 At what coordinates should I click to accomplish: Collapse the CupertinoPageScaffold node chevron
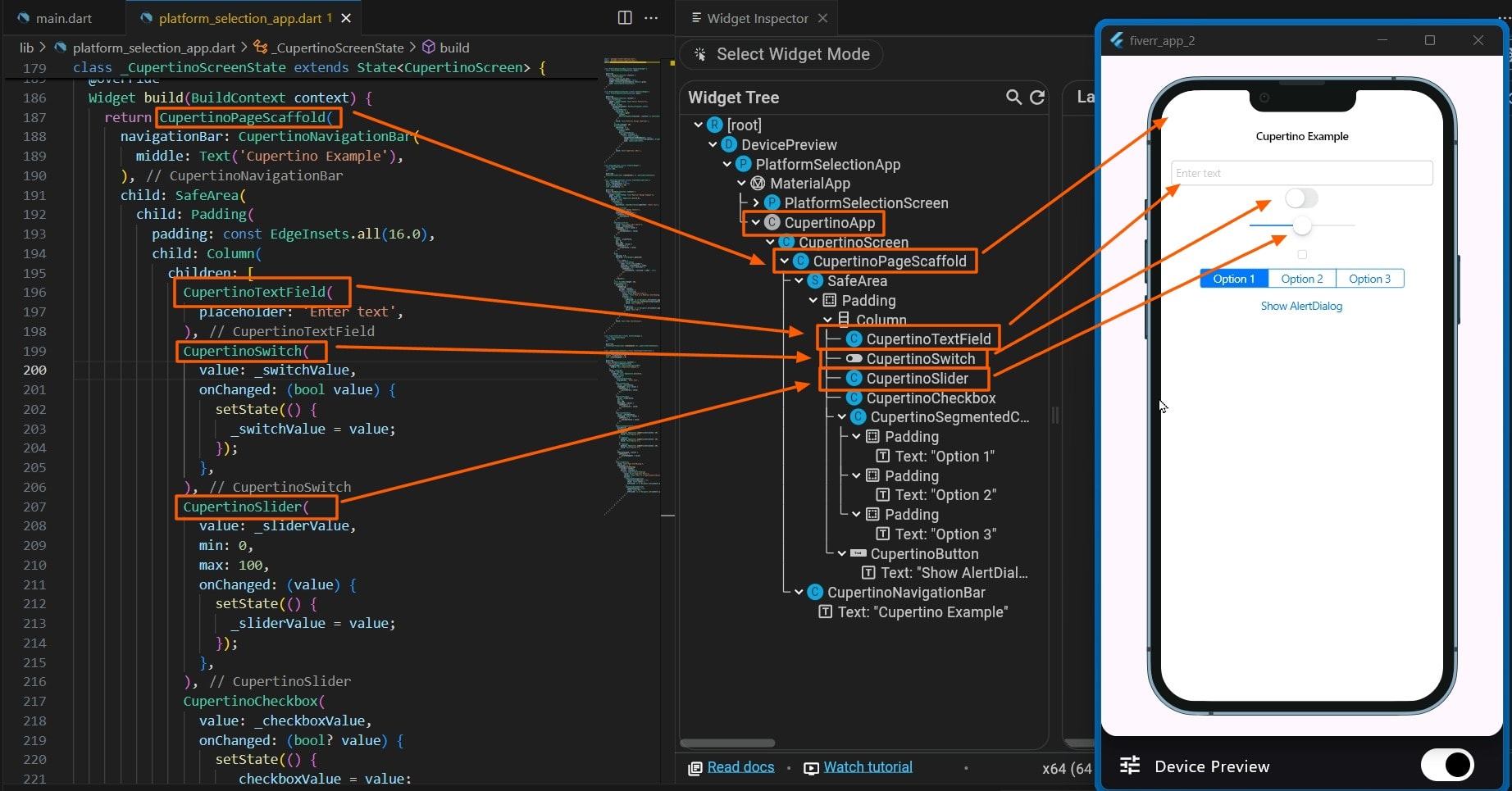(x=785, y=261)
